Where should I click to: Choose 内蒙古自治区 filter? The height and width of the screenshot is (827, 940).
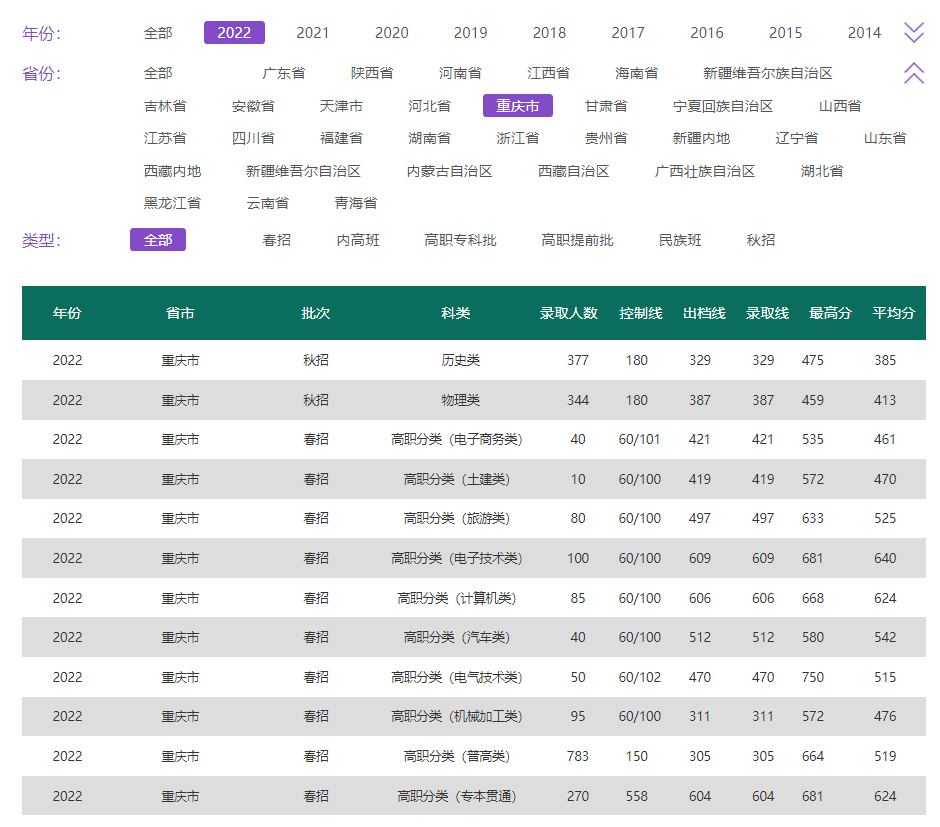click(450, 171)
